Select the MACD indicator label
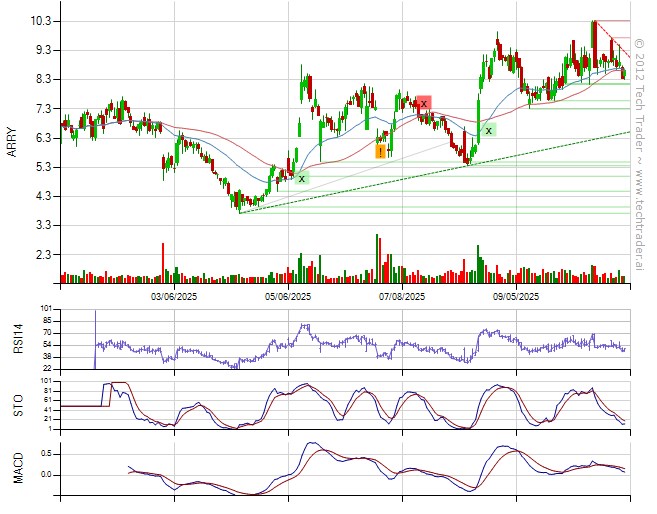The width and height of the screenshot is (657, 514). tap(18, 467)
